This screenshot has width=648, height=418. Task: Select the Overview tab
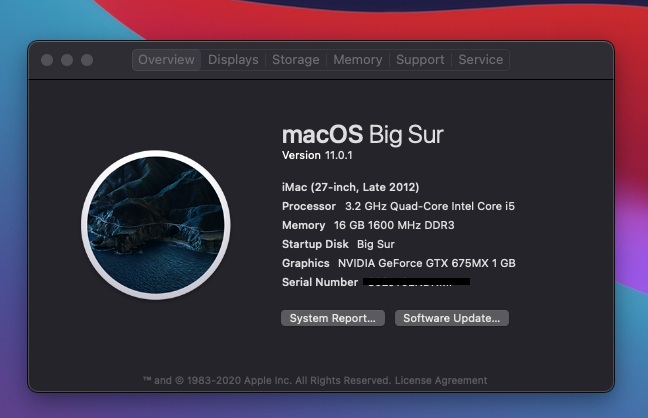tap(167, 60)
